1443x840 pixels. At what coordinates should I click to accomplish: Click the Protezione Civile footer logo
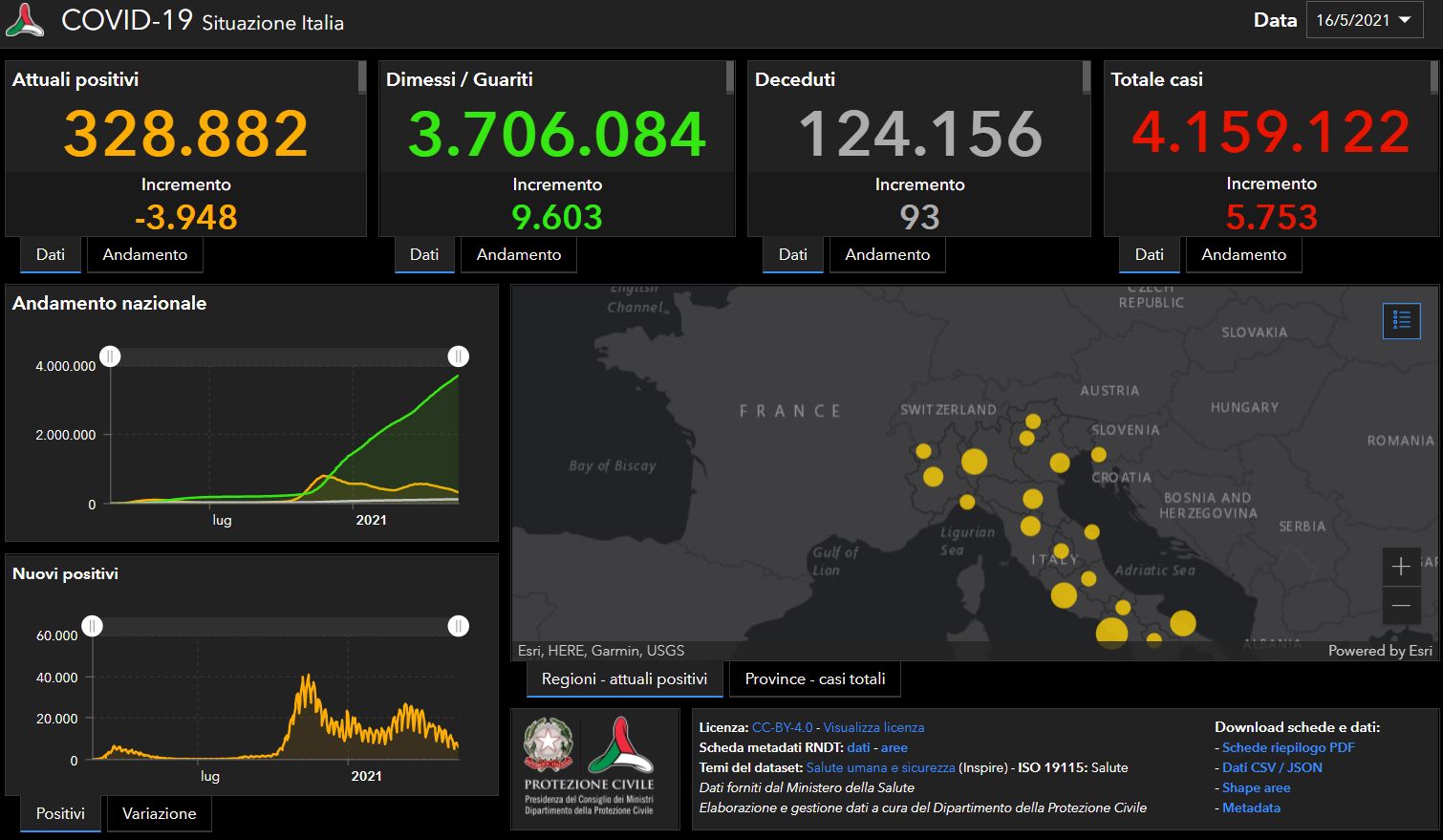pos(621,745)
